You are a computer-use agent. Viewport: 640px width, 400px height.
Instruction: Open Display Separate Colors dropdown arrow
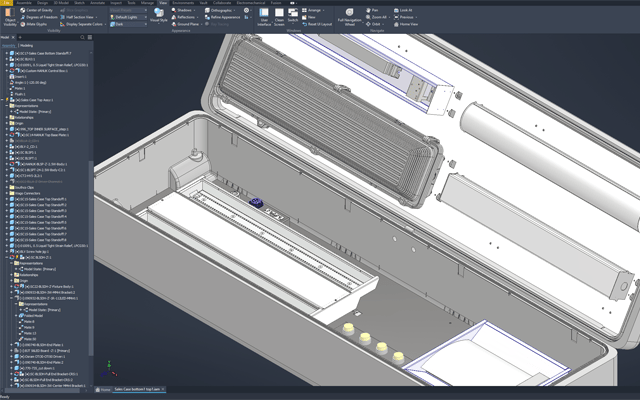pos(105,24)
